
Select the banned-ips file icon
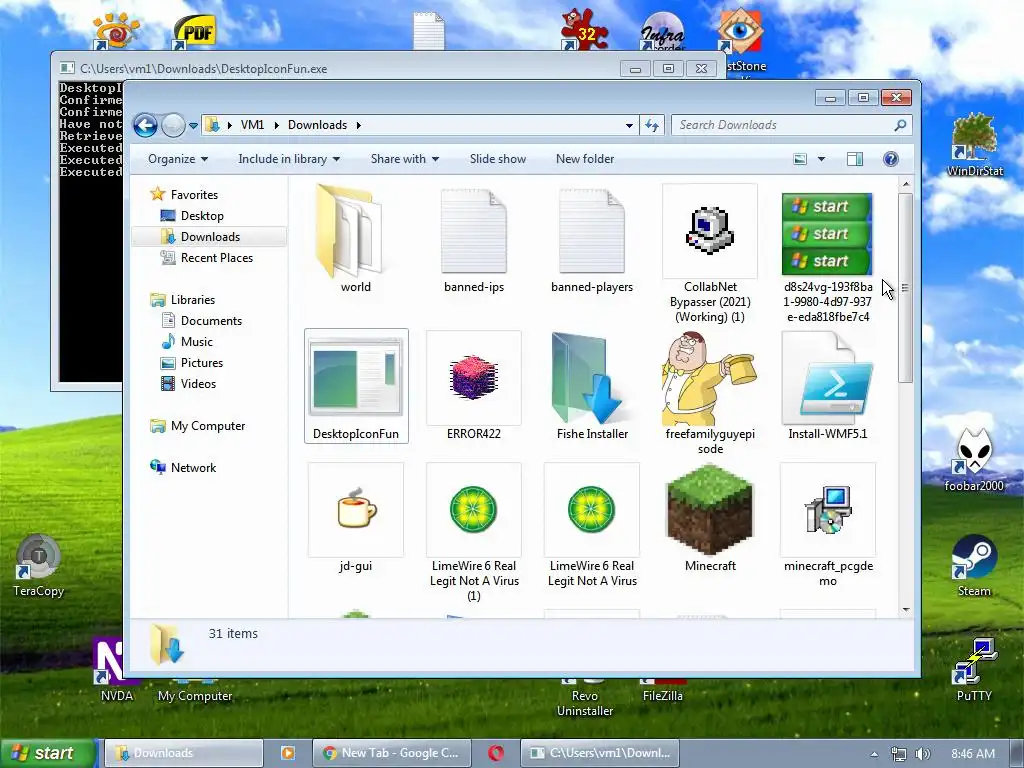pos(473,232)
